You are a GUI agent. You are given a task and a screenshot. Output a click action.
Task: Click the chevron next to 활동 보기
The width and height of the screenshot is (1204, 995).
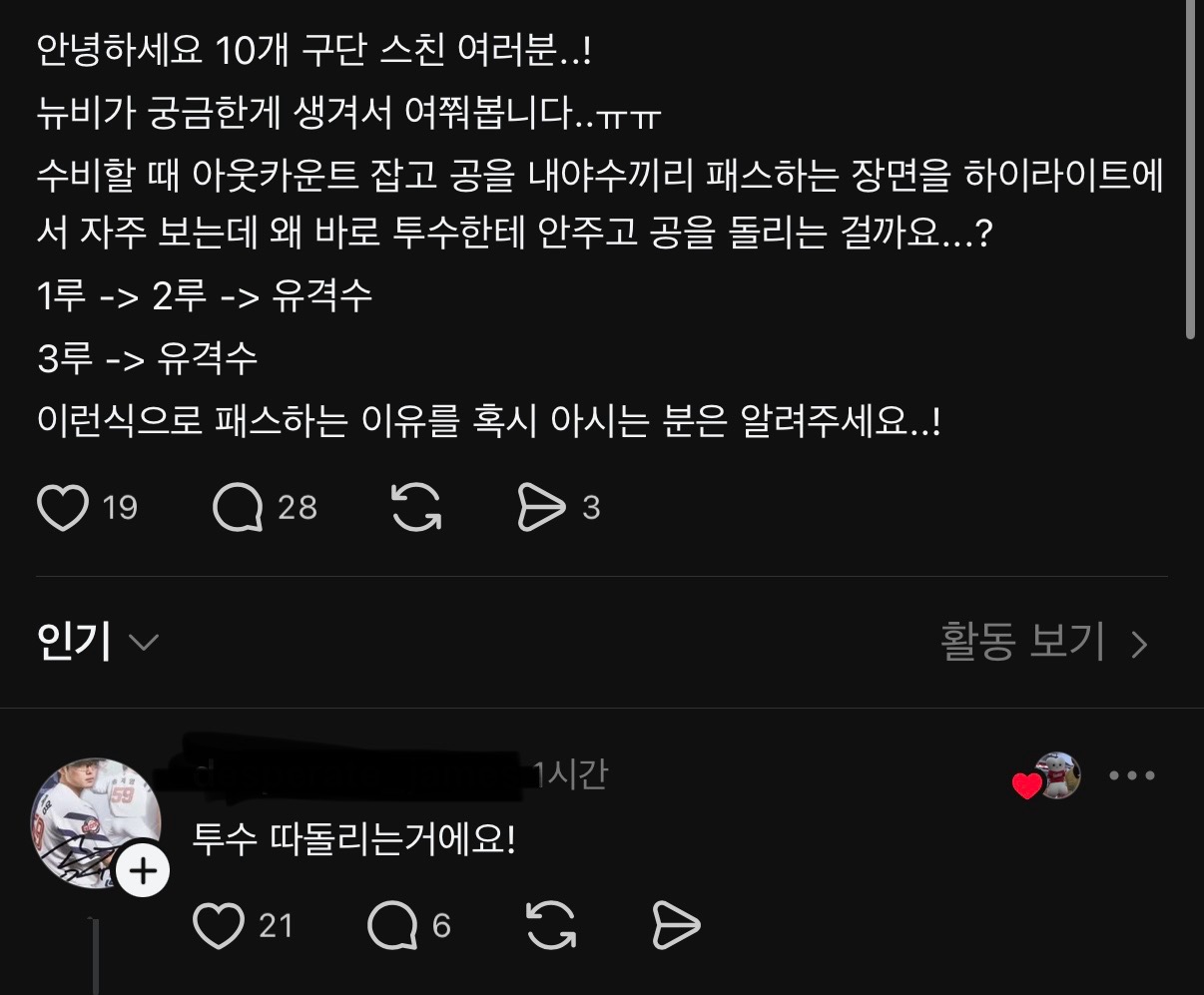1139,645
